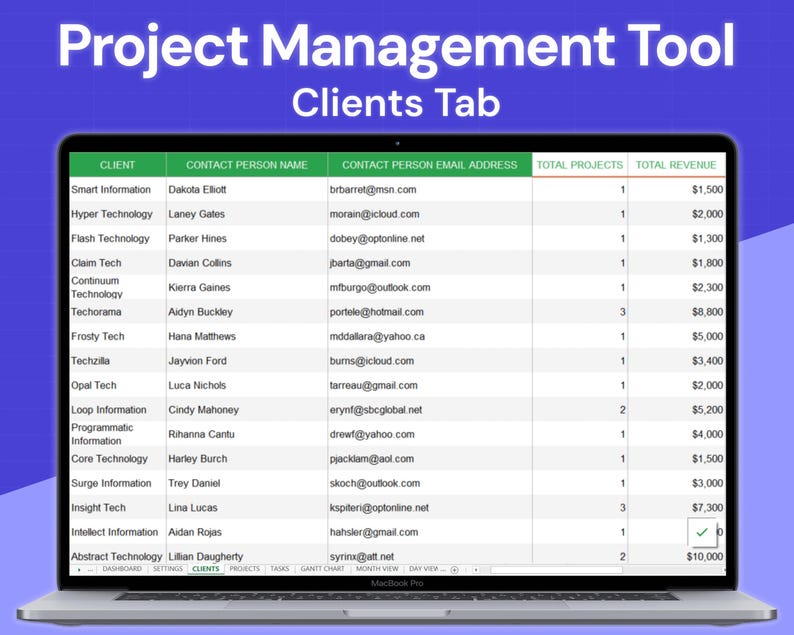
Task: Select the TOTAL PROJECTS header cell
Action: [x=580, y=165]
